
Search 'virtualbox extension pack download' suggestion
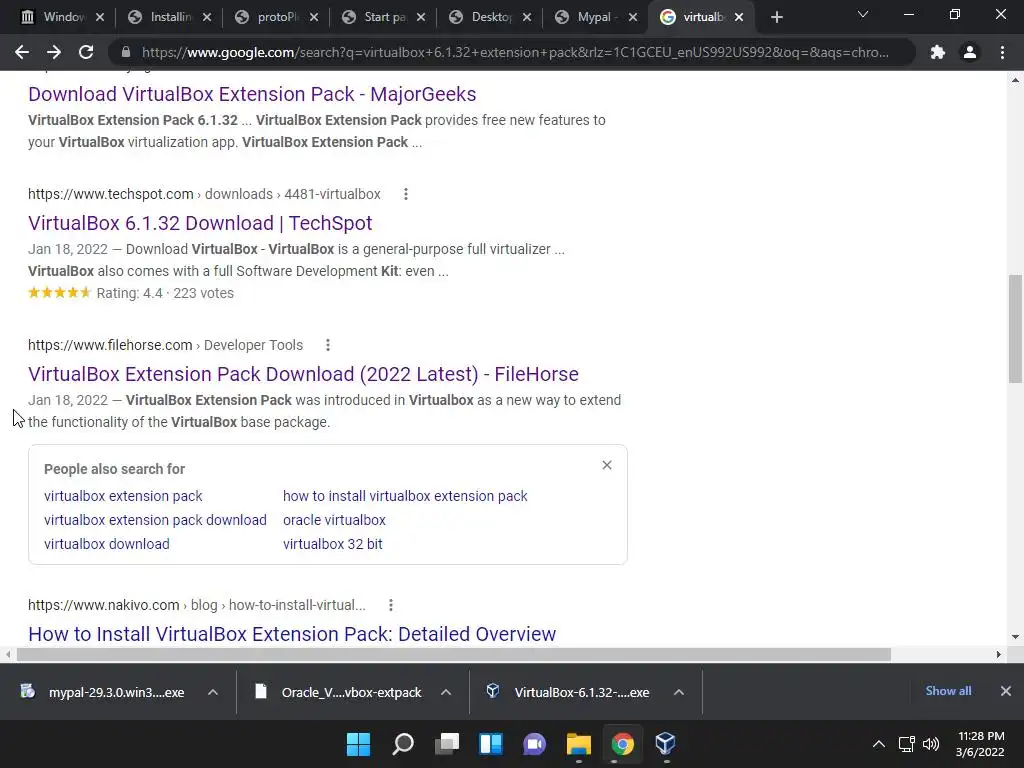155,520
